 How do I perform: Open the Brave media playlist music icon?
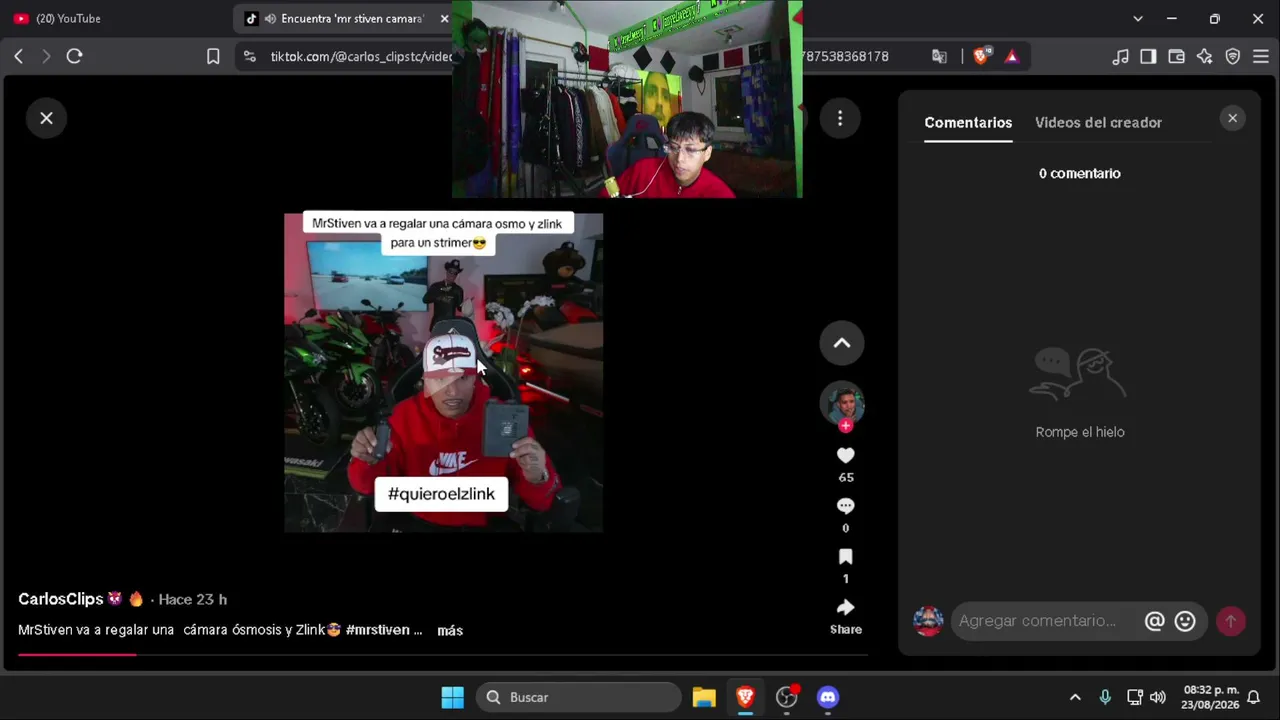pos(1120,56)
